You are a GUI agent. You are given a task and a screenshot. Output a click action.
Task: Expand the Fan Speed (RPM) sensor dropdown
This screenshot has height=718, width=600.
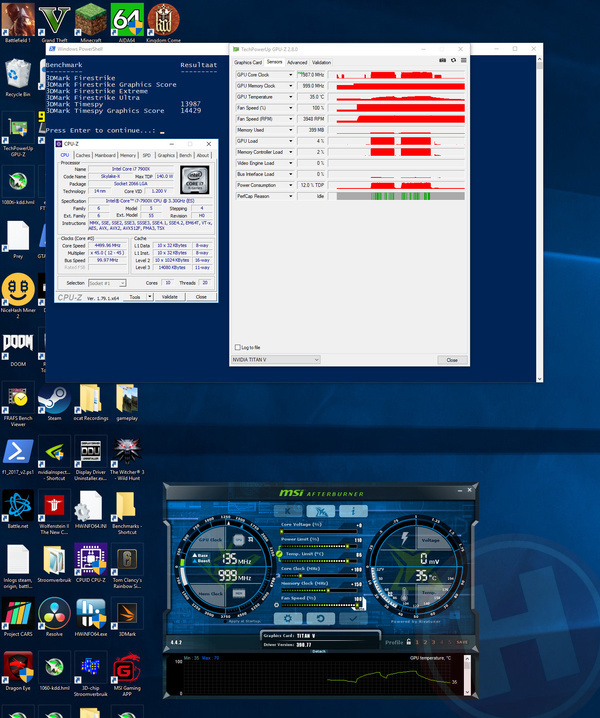(290, 119)
